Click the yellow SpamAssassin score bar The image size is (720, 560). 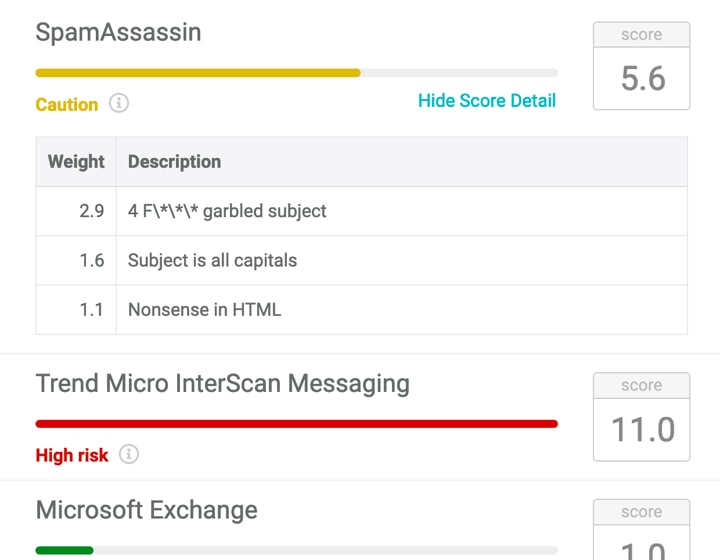click(198, 73)
